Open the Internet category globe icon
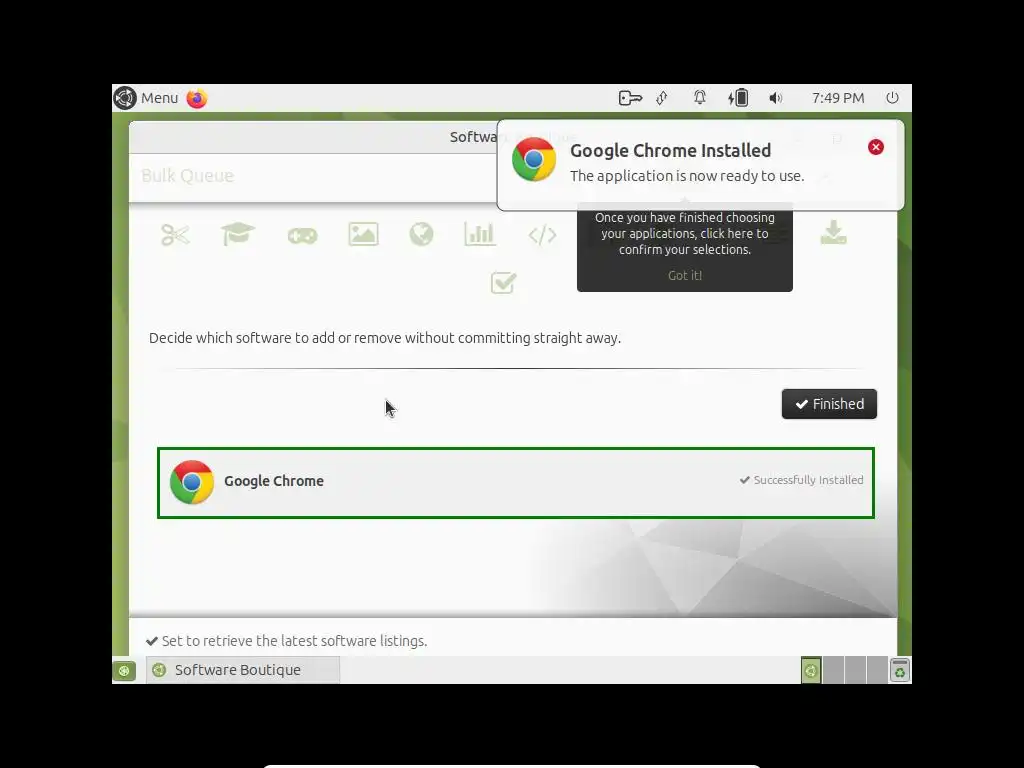Screen dimensions: 1024x768 click(421, 234)
